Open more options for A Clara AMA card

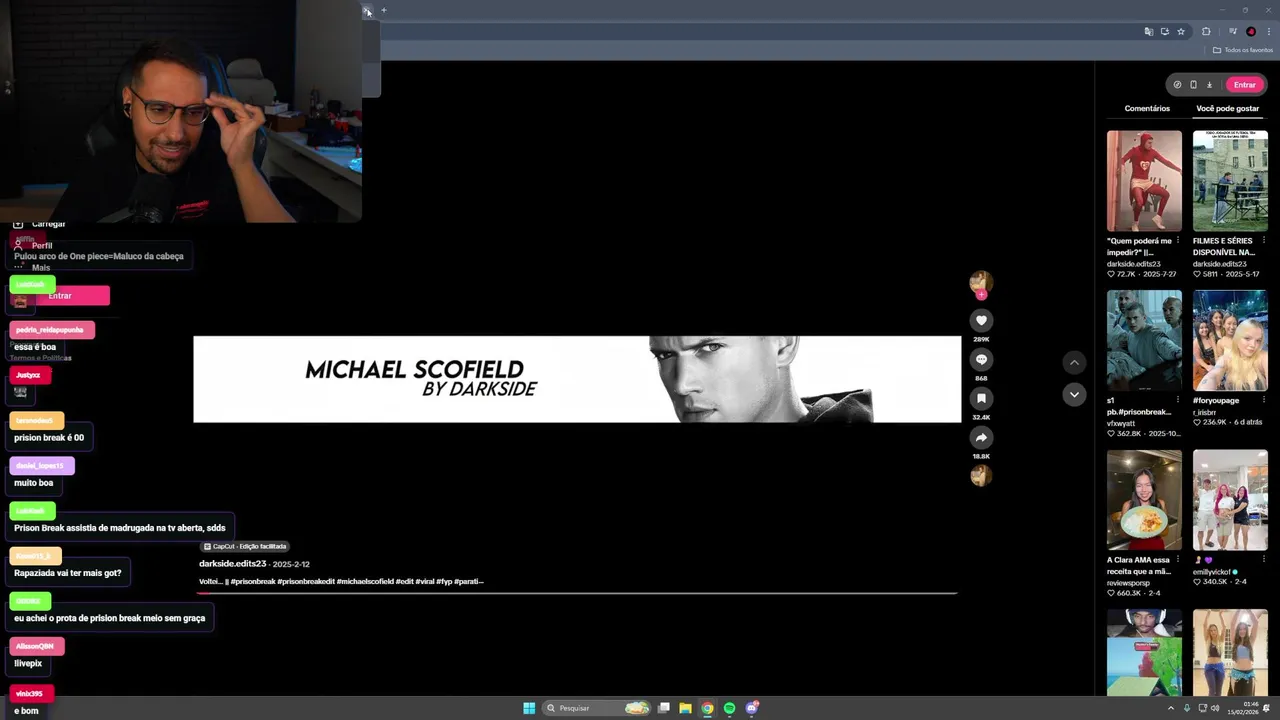click(1177, 560)
